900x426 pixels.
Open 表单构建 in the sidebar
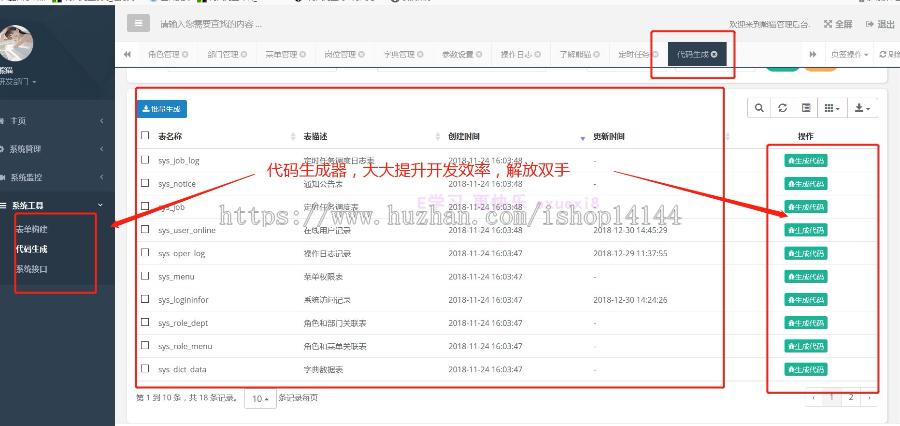pos(32,229)
